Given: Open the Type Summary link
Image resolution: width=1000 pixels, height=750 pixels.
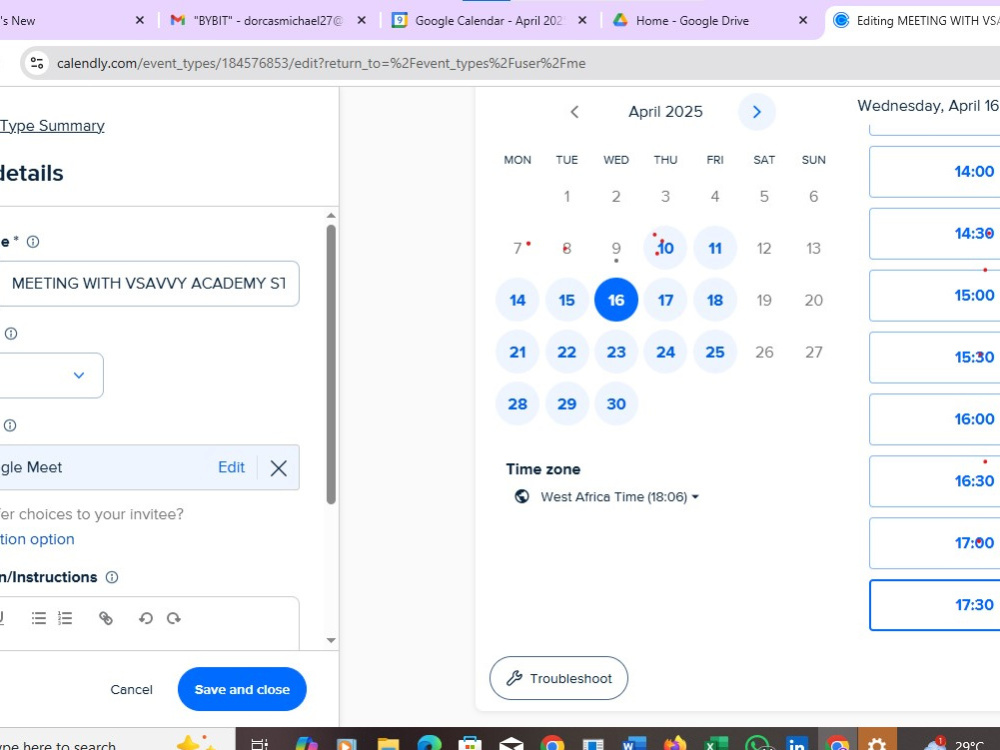Looking at the screenshot, I should click(x=52, y=126).
